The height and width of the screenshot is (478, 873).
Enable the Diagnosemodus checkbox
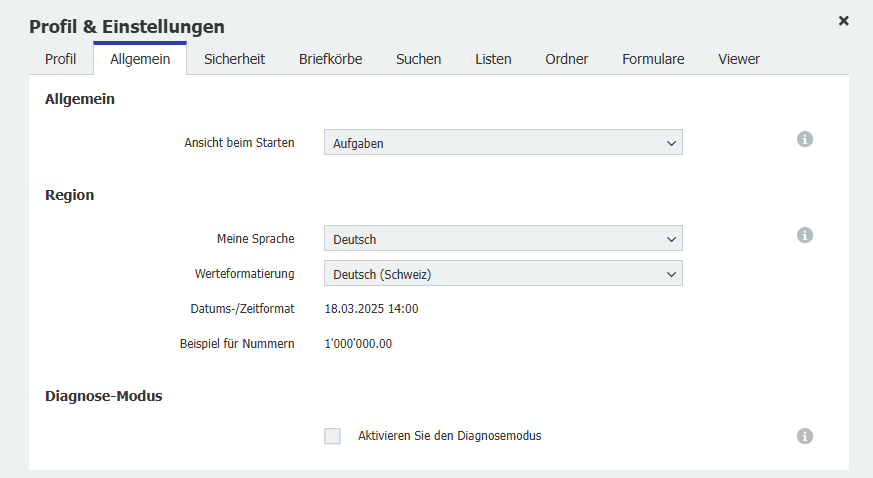332,436
